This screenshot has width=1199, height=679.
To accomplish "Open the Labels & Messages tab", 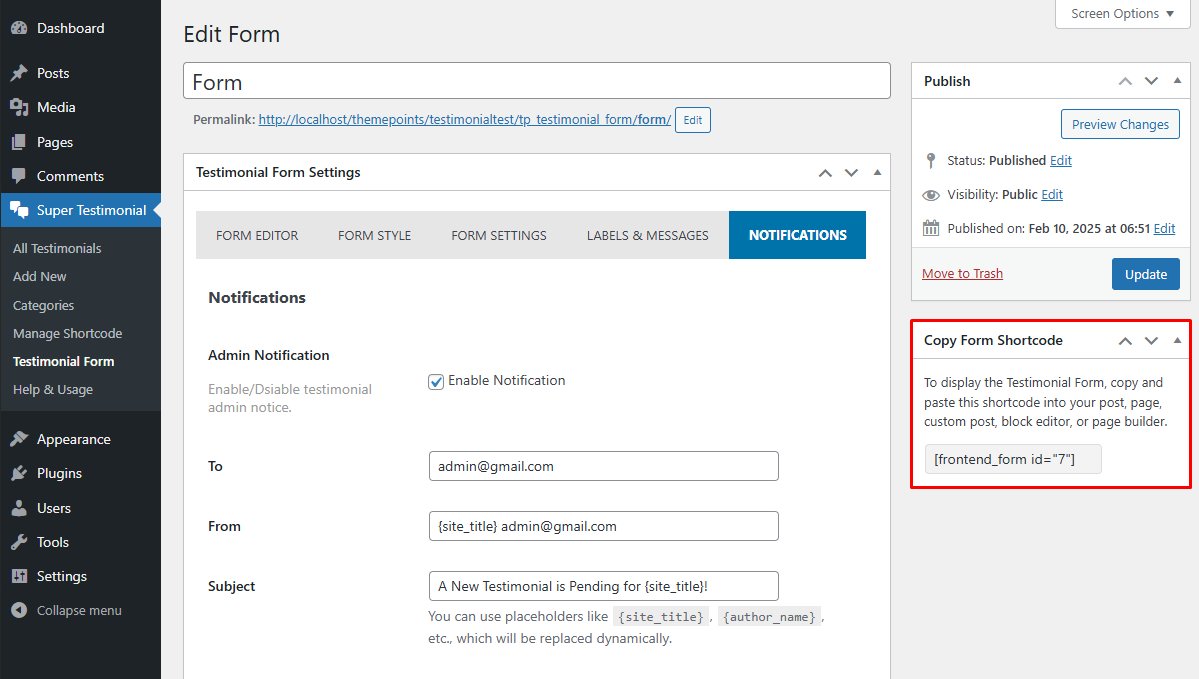I will [x=648, y=236].
